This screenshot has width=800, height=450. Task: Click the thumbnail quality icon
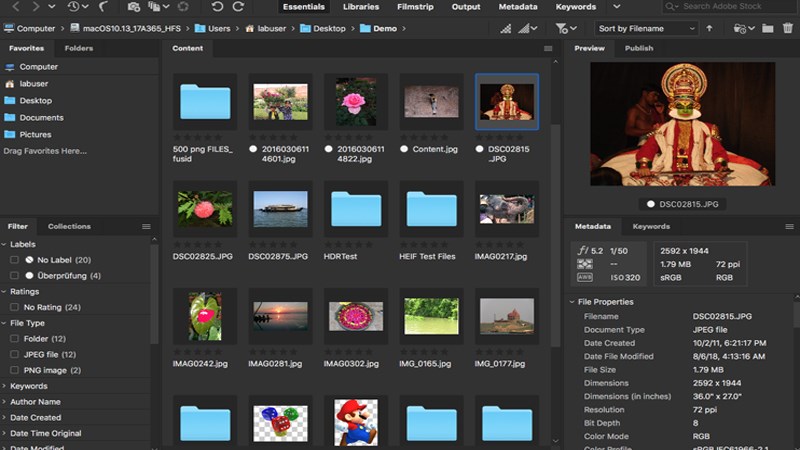pos(506,29)
